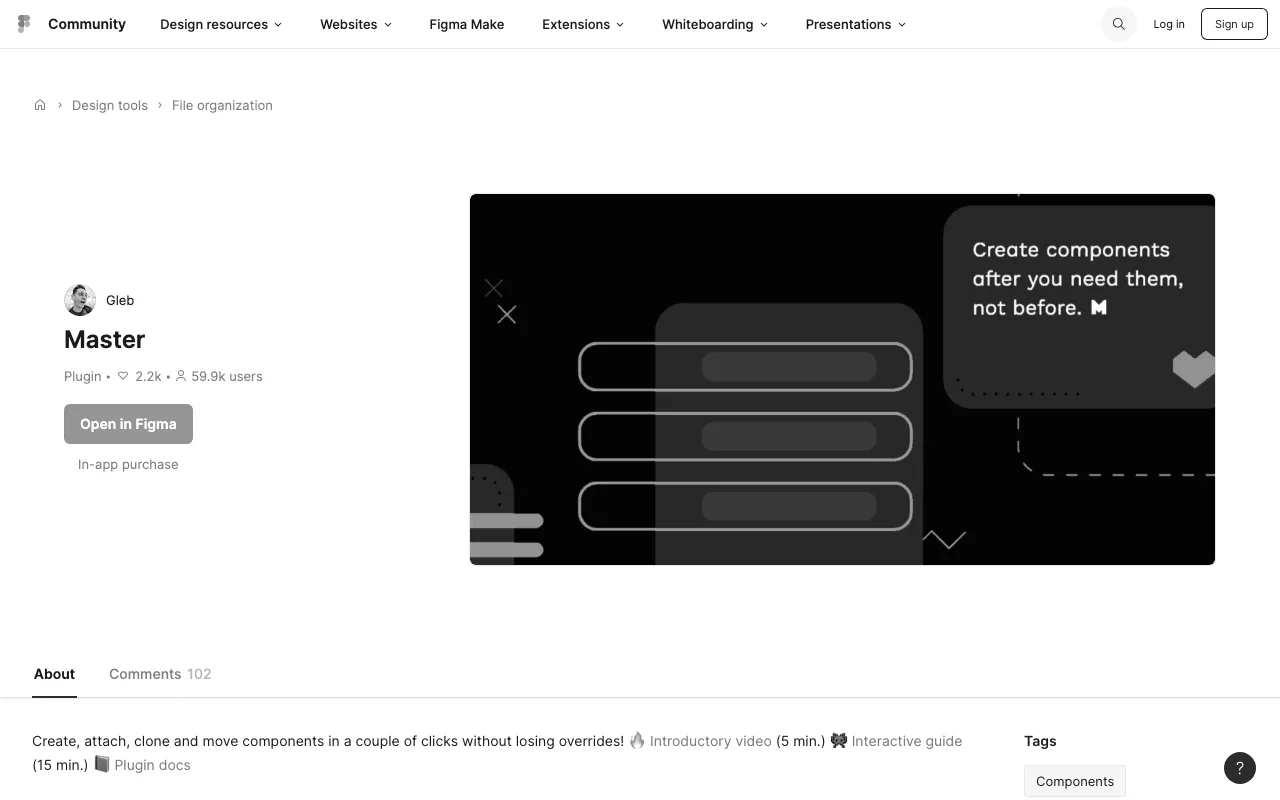Open the search magnifier icon
Viewport: 1280px width, 800px height.
[x=1119, y=24]
